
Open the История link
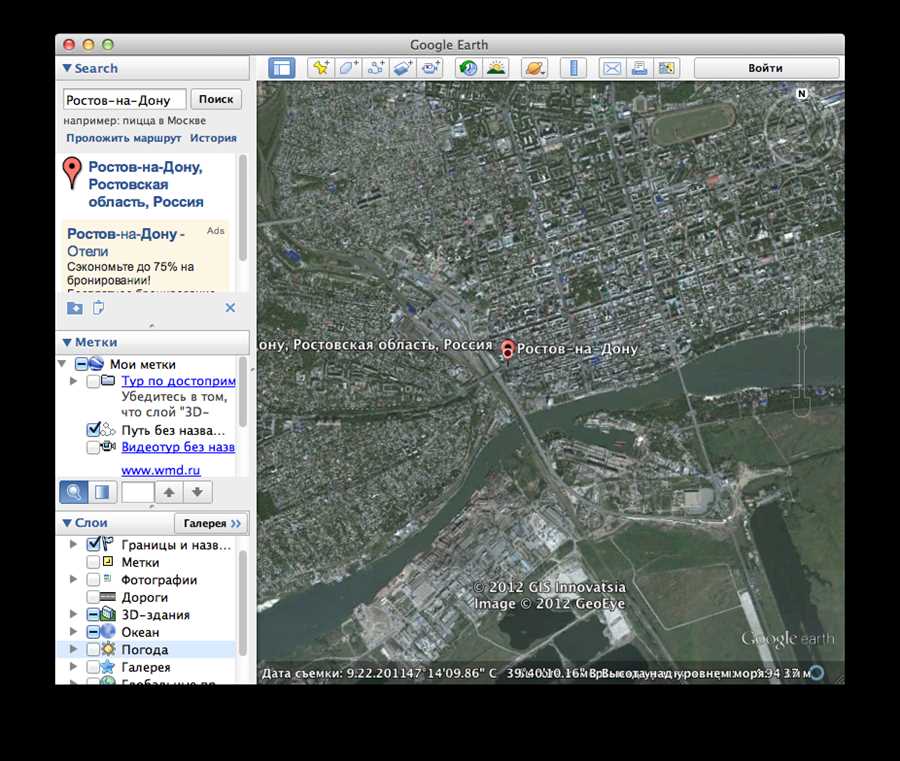213,138
